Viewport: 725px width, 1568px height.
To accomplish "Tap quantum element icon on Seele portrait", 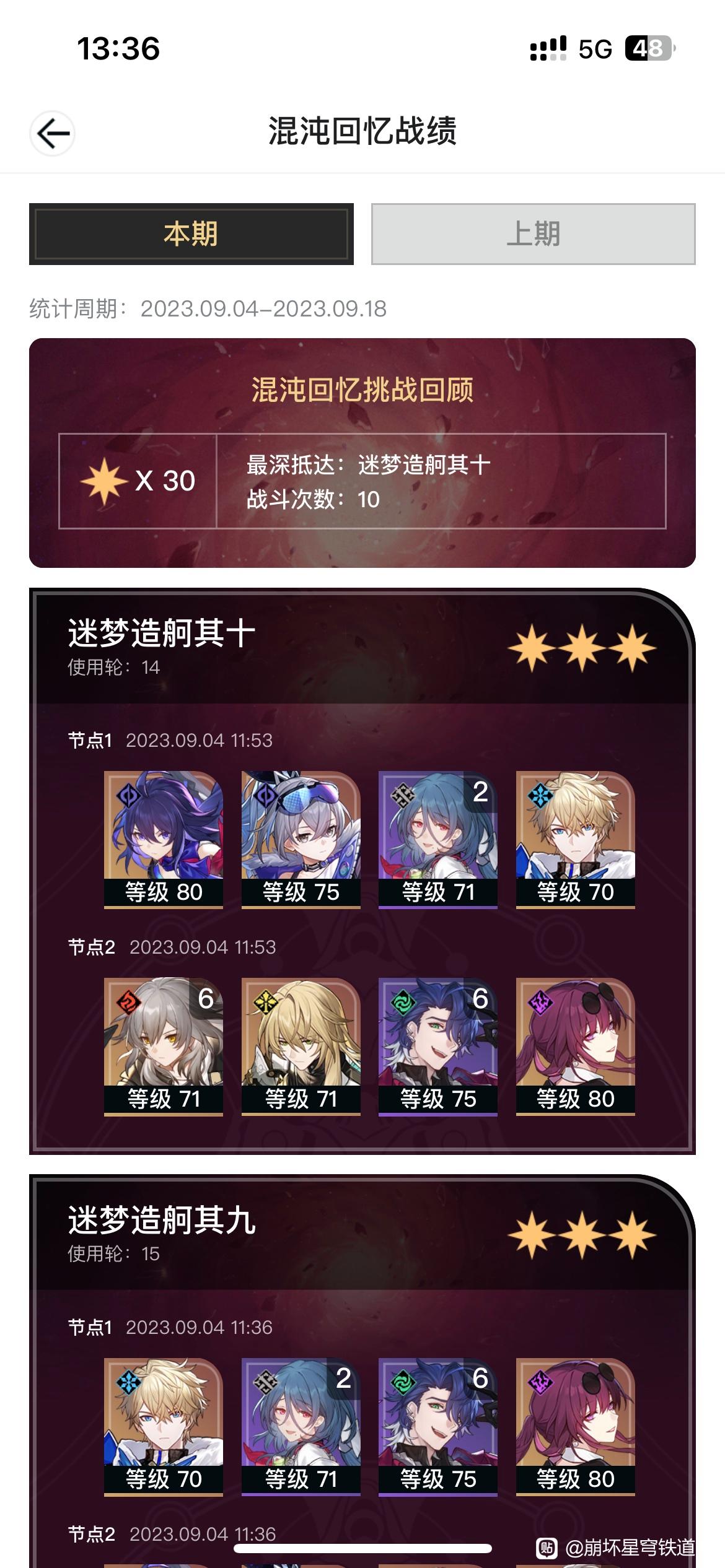I will click(x=129, y=796).
